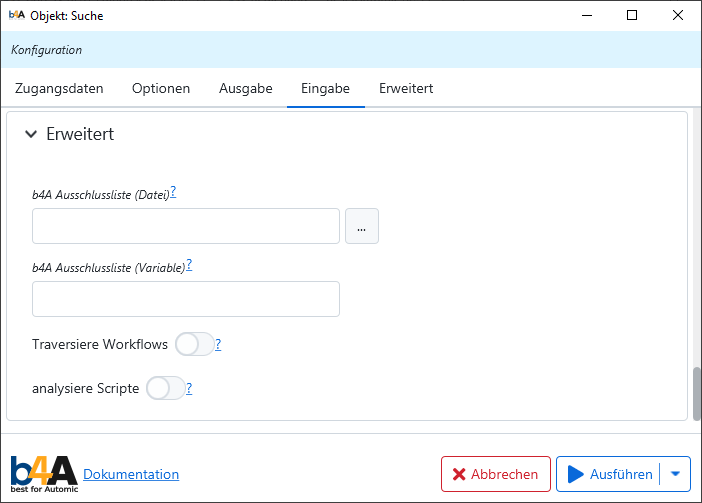
Task: Open help for analysiere Scripte
Action: tap(189, 389)
